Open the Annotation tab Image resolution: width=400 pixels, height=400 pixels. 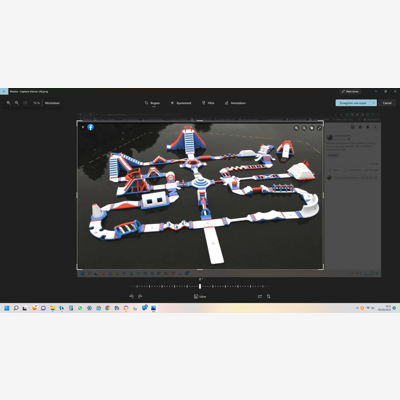[x=235, y=103]
